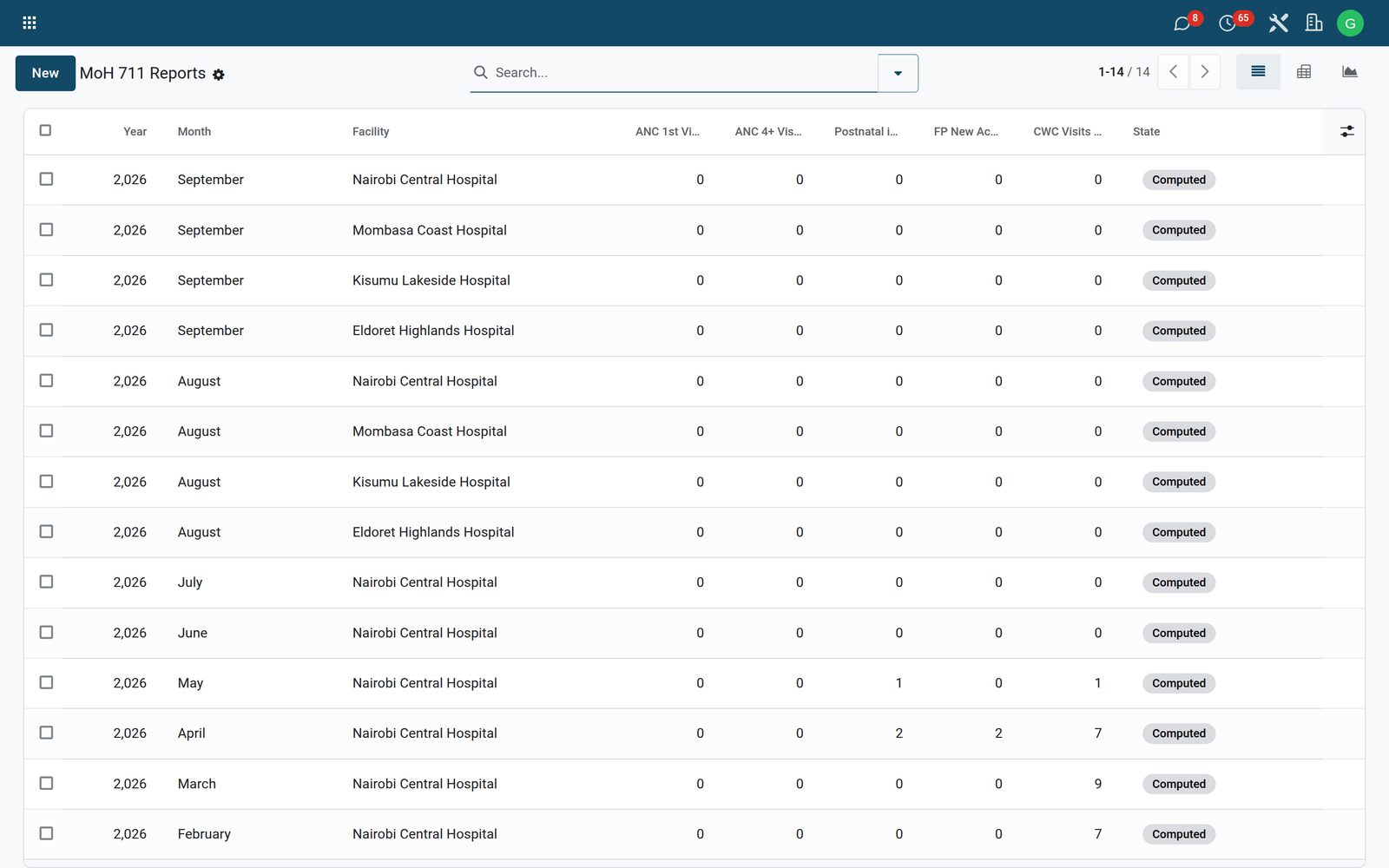This screenshot has height=868, width=1389.
Task: Open the debug tools wrench icon
Action: (1278, 23)
